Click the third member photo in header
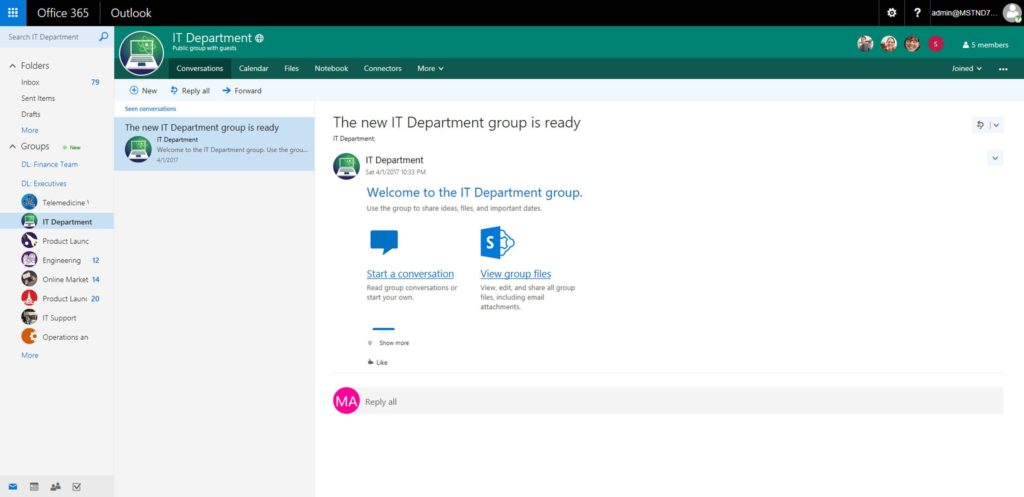 (x=912, y=44)
